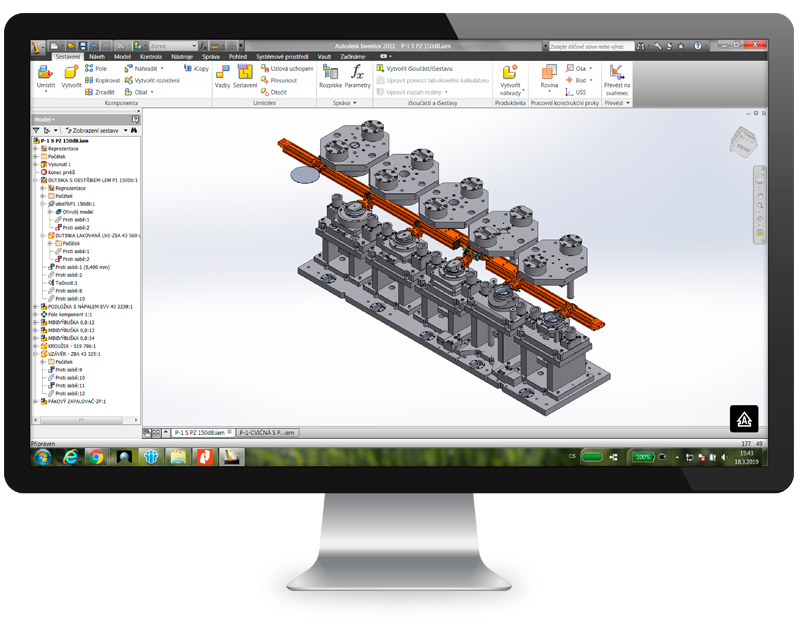
Task: Open the Nástroje ribbon tab
Action: click(x=181, y=57)
